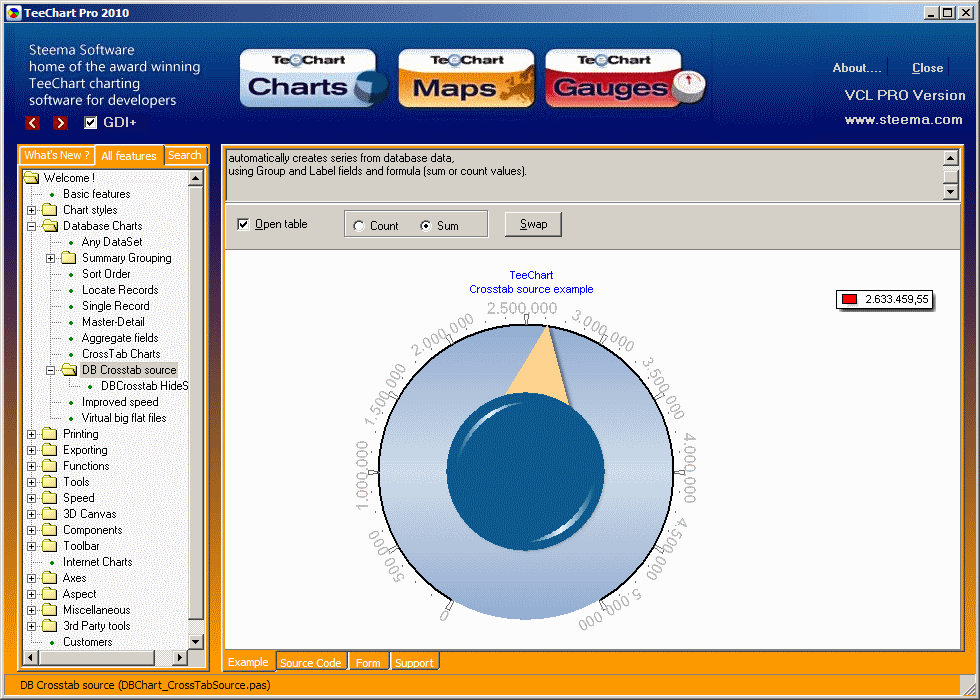Select Internet Charts tree item
This screenshot has width=980, height=700.
coord(98,562)
